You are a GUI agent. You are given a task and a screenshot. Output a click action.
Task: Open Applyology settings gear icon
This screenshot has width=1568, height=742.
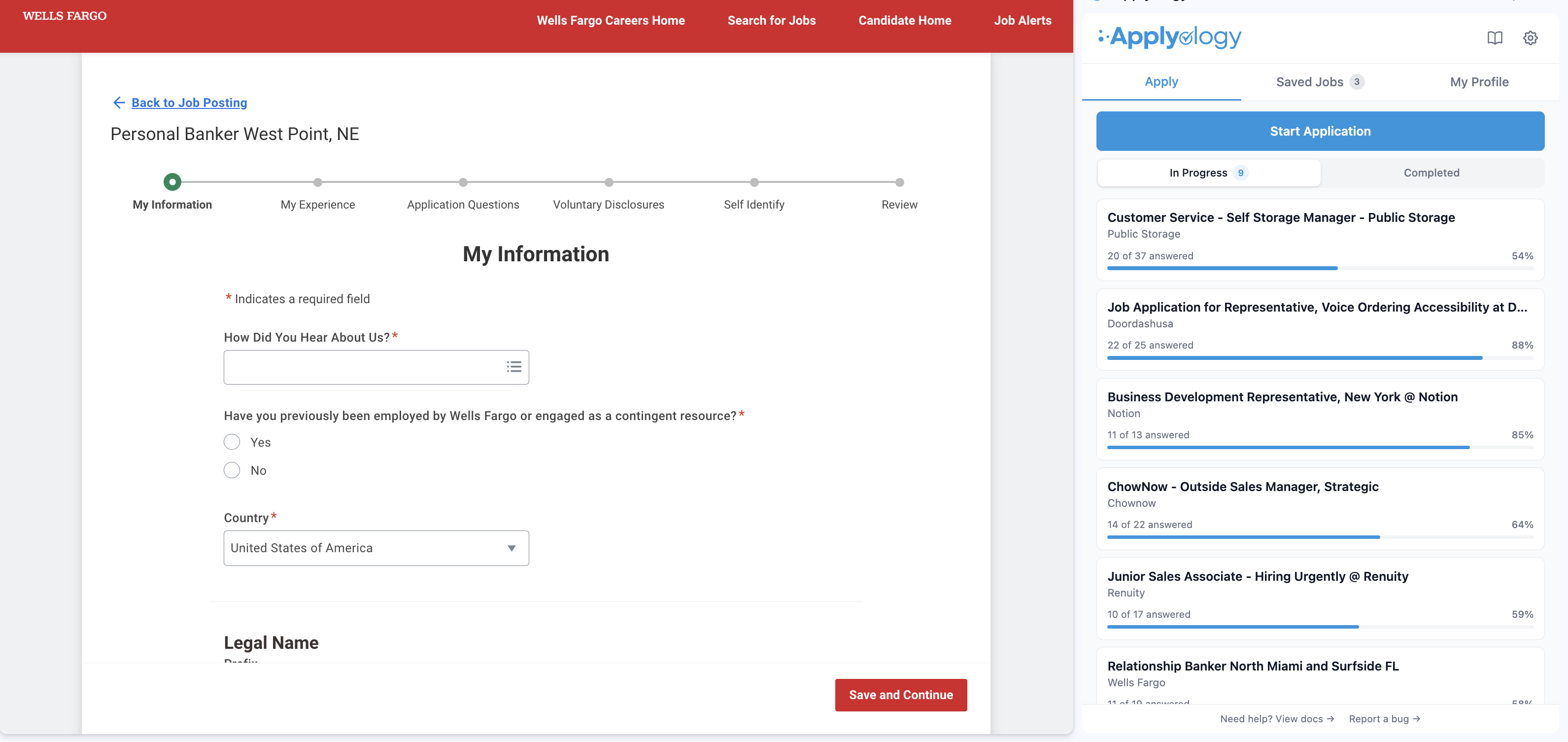(x=1530, y=38)
